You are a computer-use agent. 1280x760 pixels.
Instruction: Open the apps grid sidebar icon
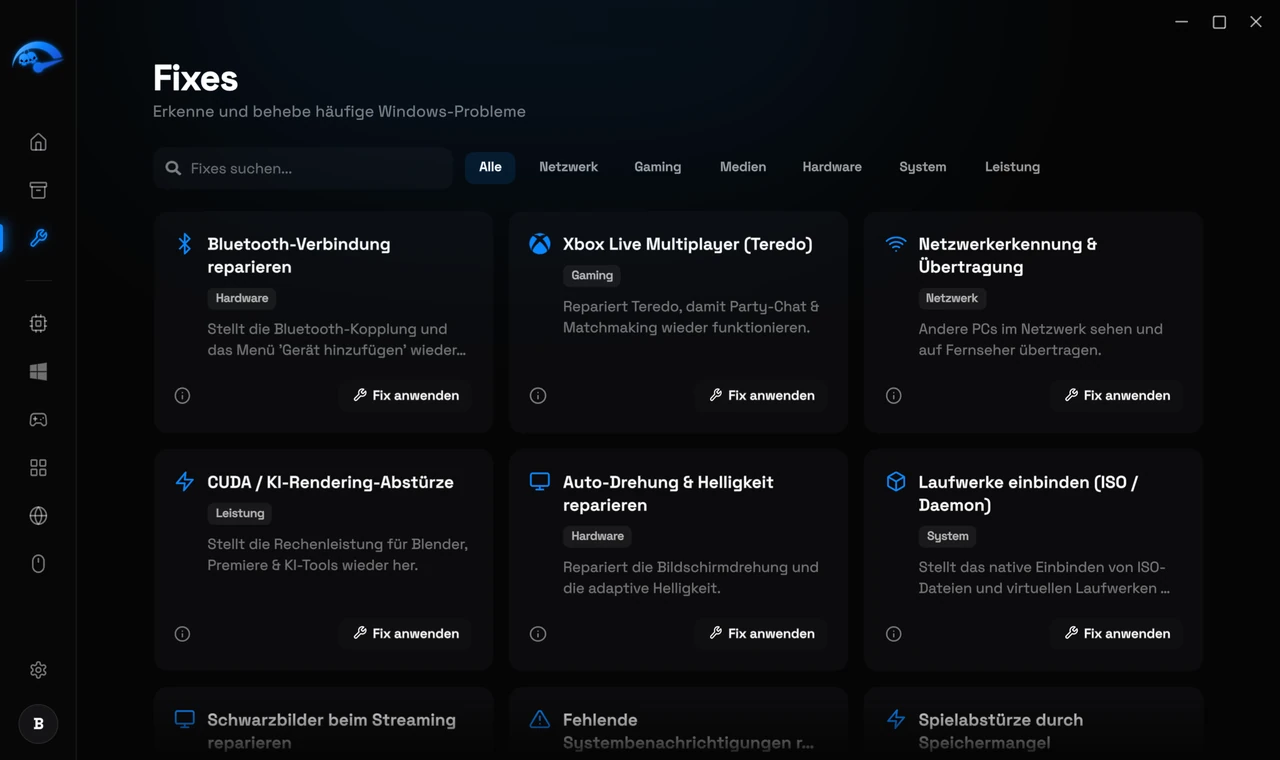click(x=38, y=468)
